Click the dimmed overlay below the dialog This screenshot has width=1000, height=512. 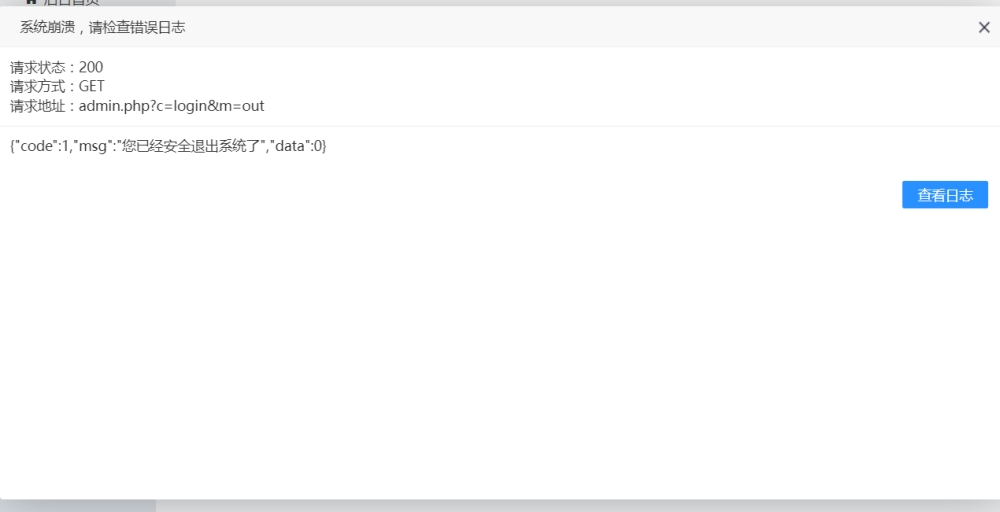(600, 506)
